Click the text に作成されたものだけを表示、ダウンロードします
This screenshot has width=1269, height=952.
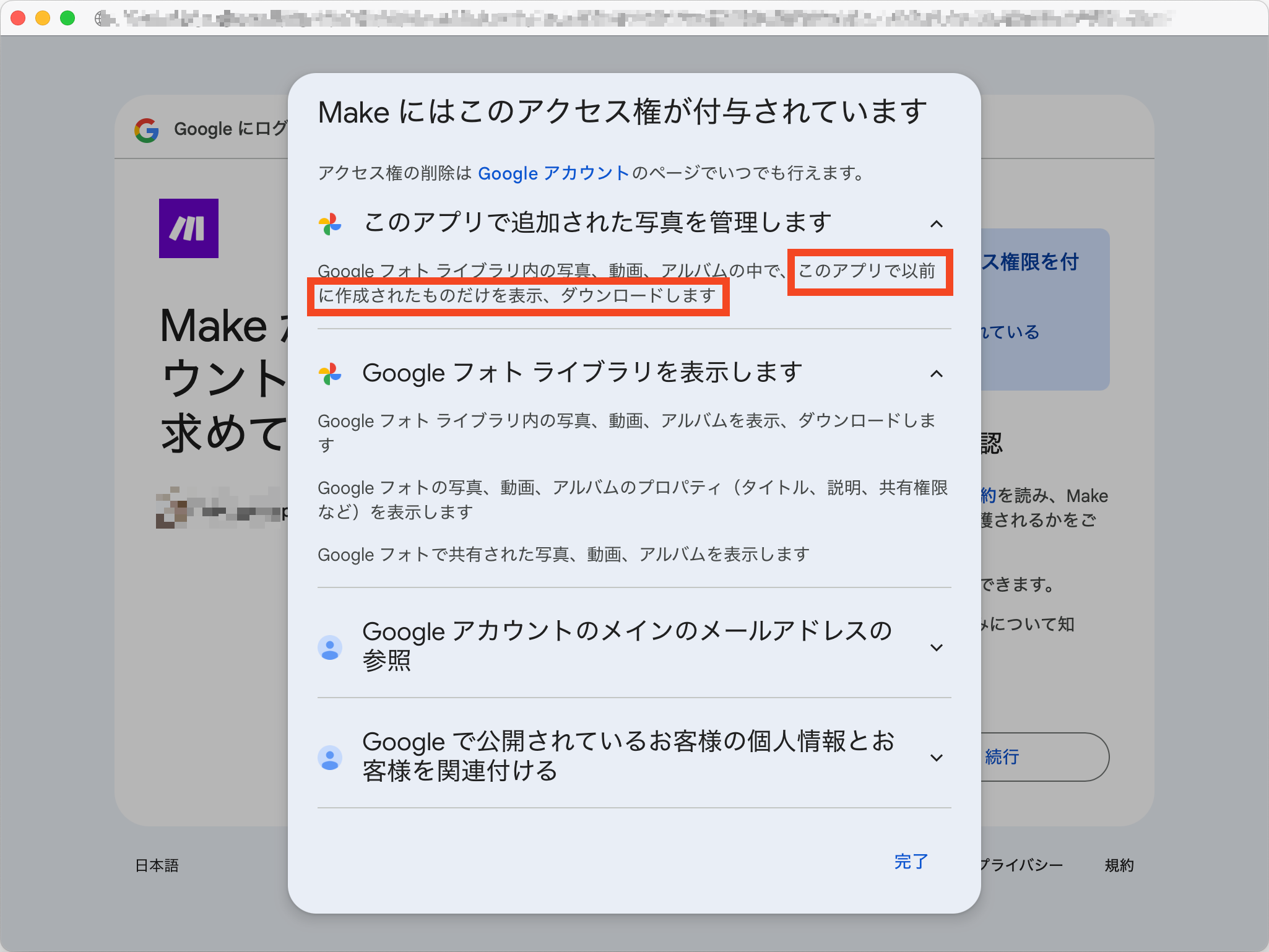point(518,296)
